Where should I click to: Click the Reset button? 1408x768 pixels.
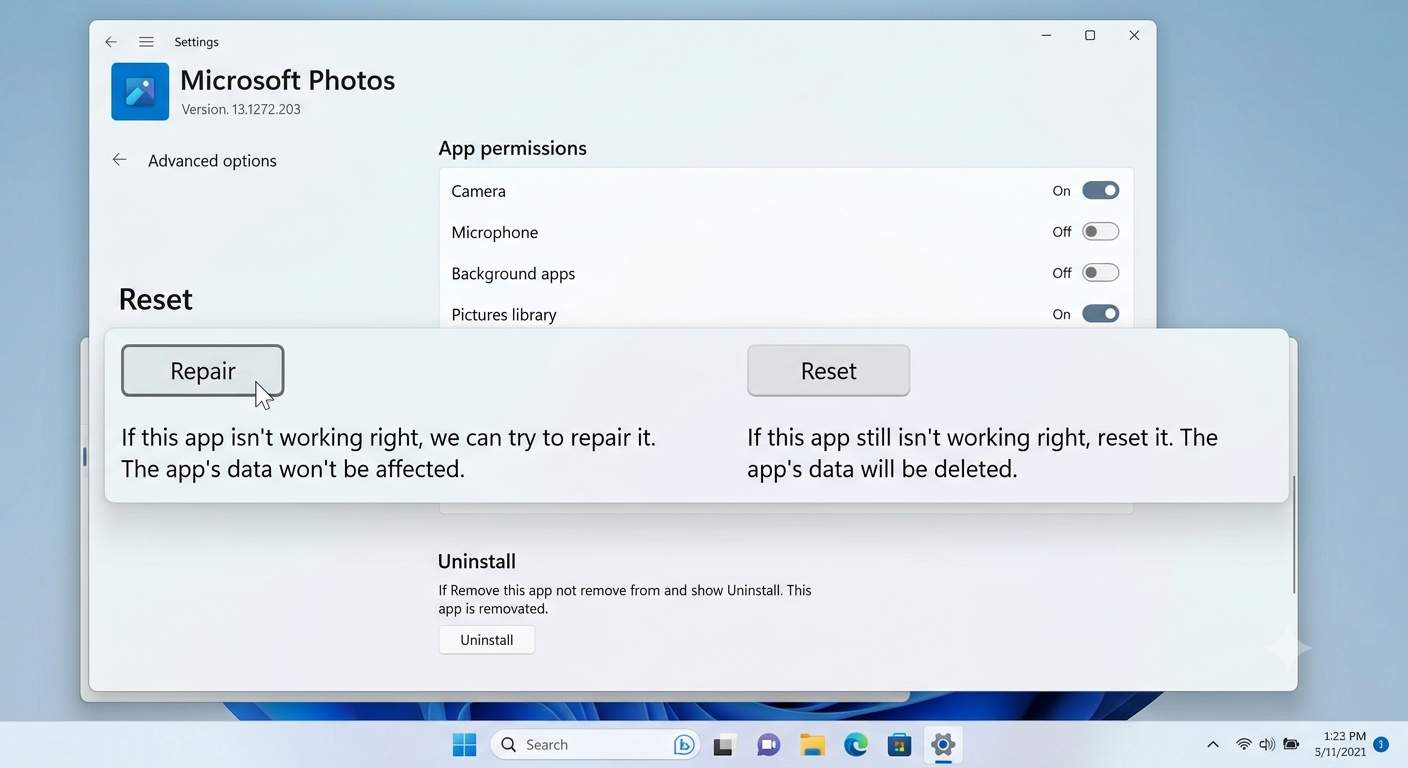click(x=828, y=371)
